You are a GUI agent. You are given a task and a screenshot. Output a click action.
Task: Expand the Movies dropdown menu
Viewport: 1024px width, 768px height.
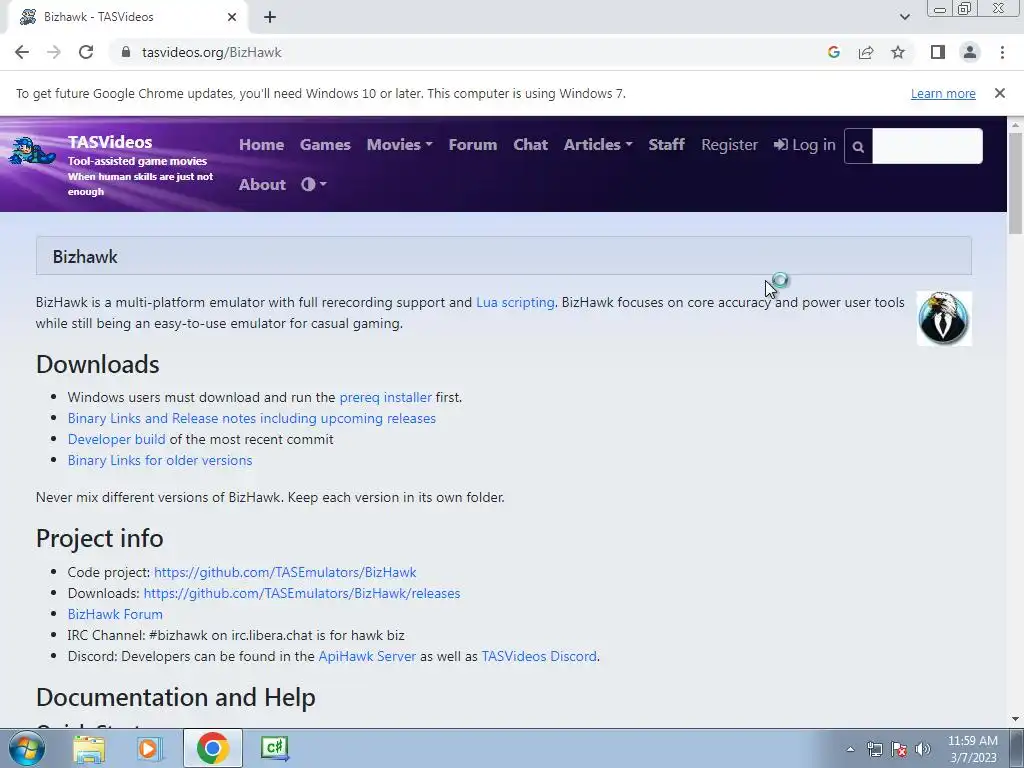400,144
